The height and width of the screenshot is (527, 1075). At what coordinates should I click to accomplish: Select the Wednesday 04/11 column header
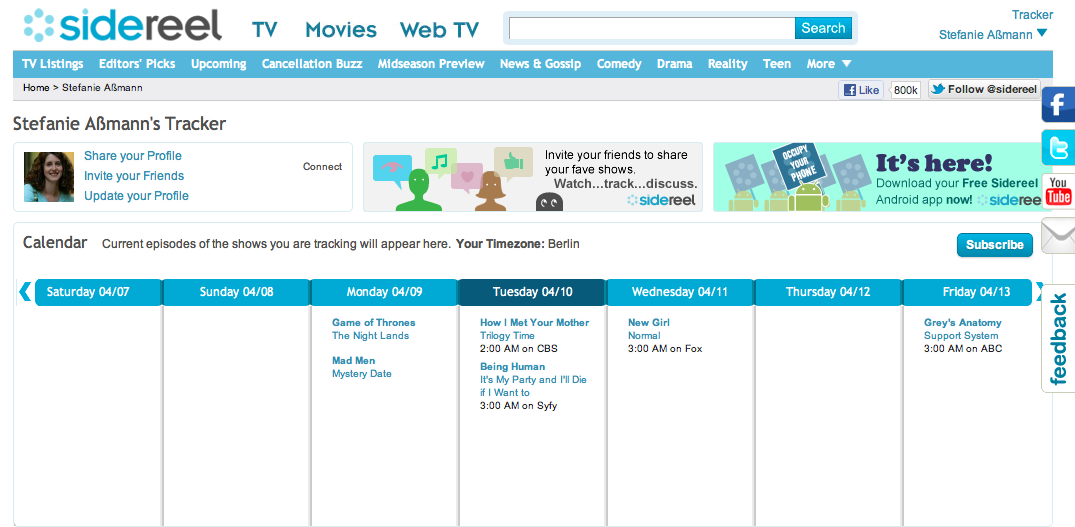click(x=680, y=292)
